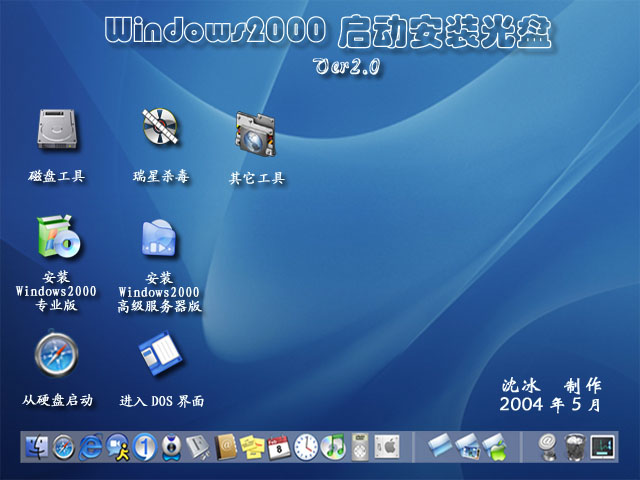This screenshot has height=480, width=640.
Task: Choose 安装 Windows2000 专业版 text
Action: [x=56, y=291]
